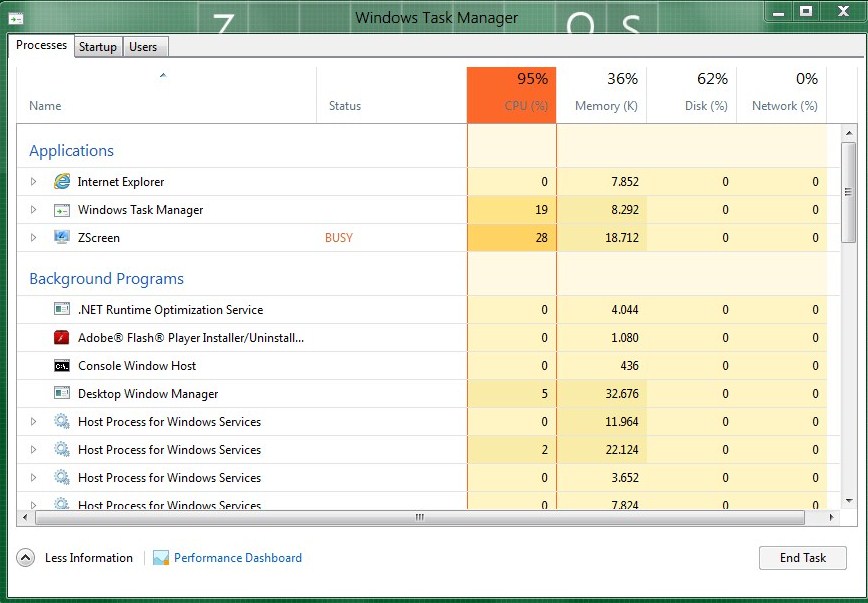Select the Console Window Host row
The width and height of the screenshot is (868, 603).
point(428,365)
